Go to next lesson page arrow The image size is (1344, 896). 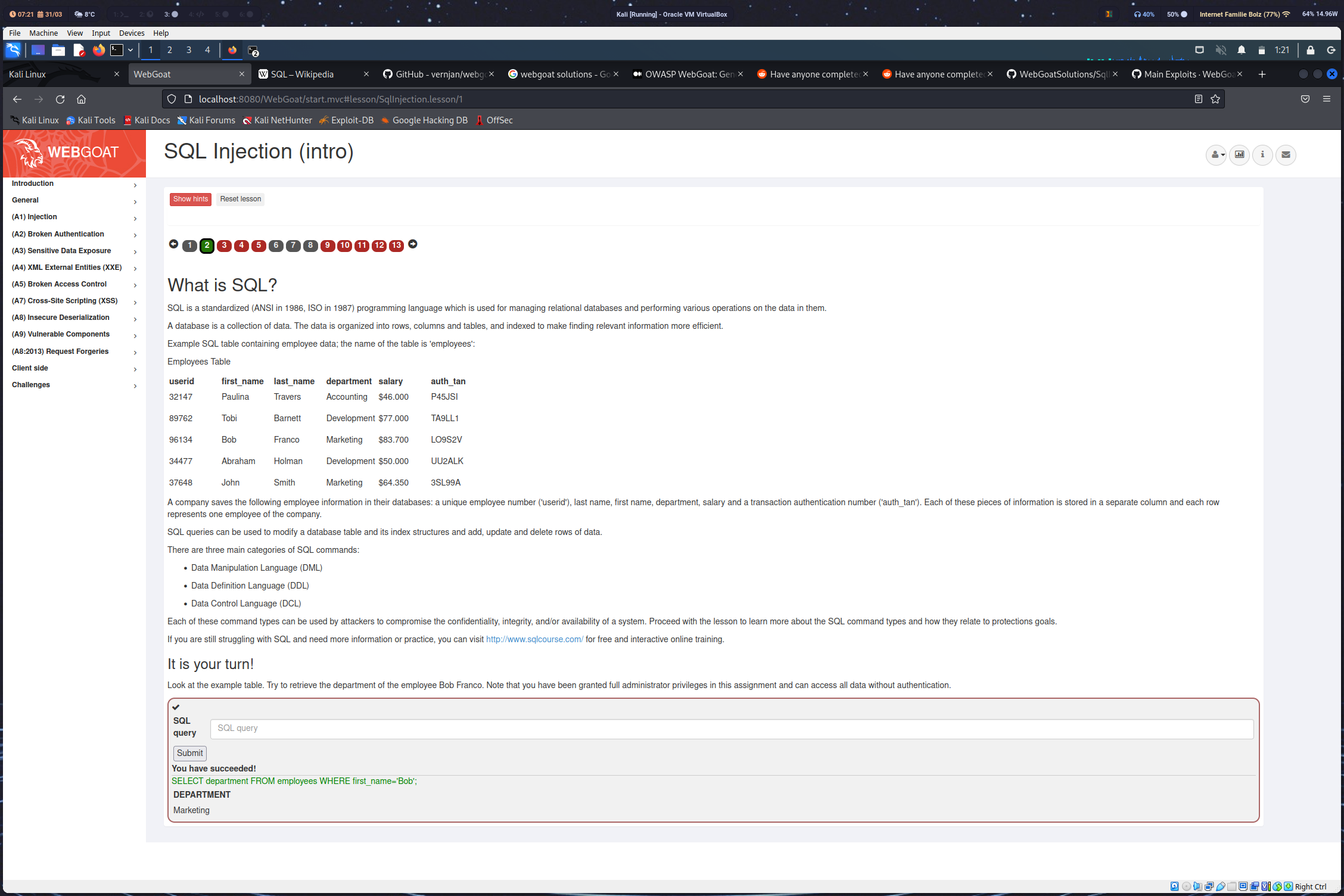(413, 244)
